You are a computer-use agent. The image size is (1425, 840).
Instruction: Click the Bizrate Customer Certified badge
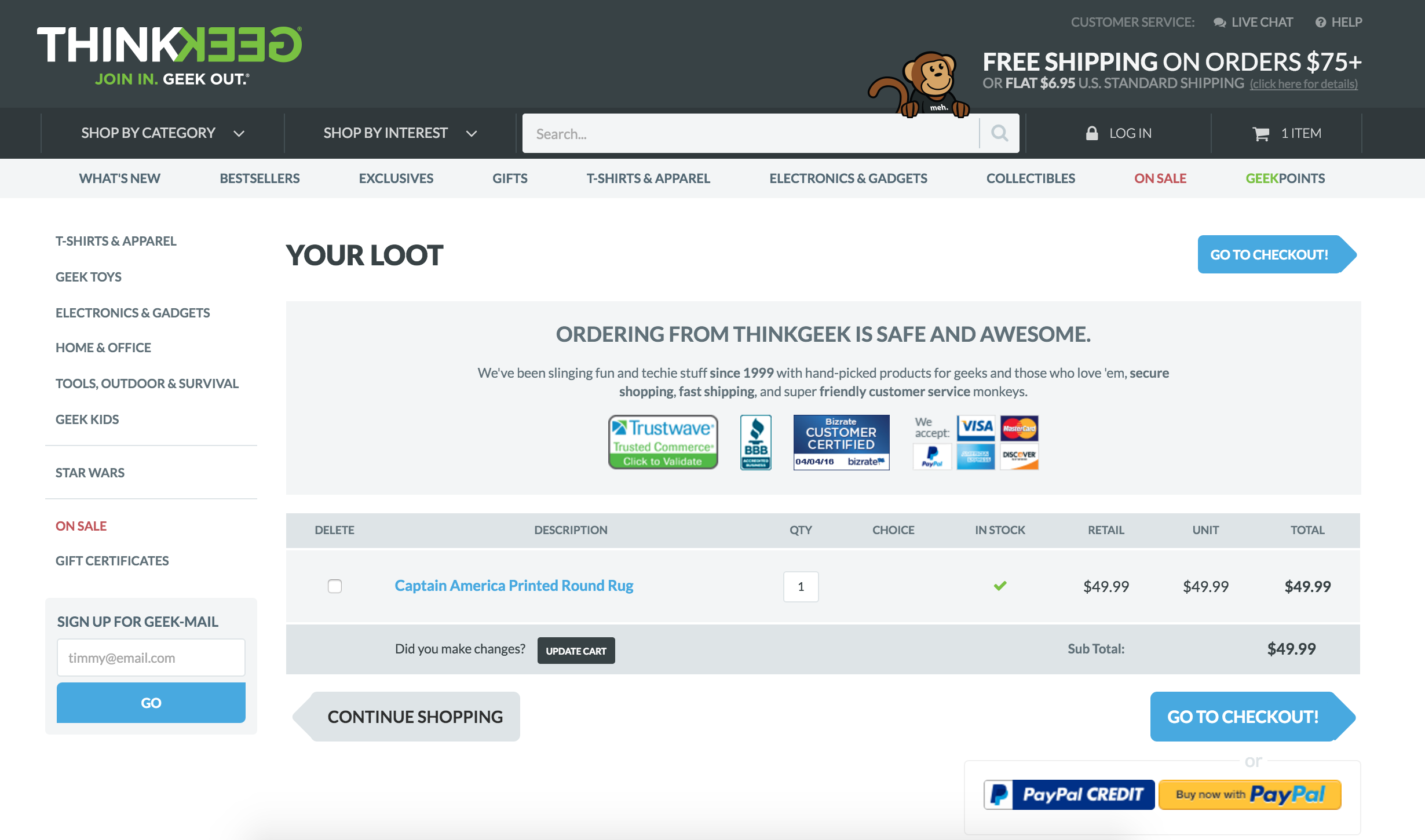click(x=841, y=442)
